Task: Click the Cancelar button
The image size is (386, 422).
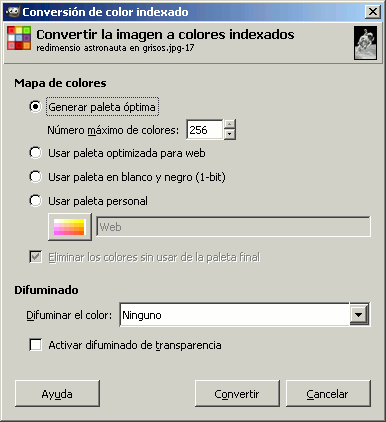Action: click(328, 394)
